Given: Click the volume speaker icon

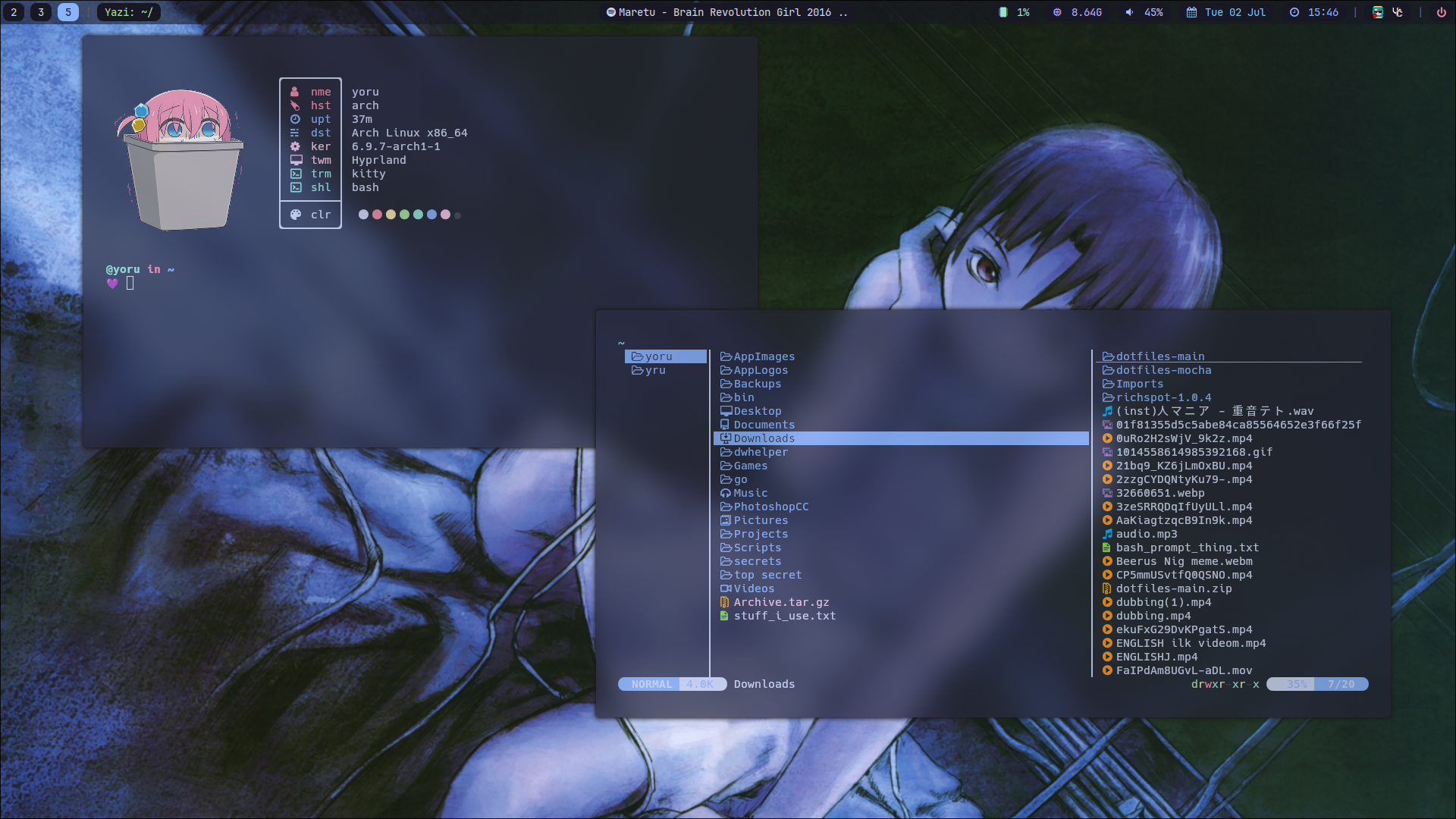Looking at the screenshot, I should (x=1129, y=12).
